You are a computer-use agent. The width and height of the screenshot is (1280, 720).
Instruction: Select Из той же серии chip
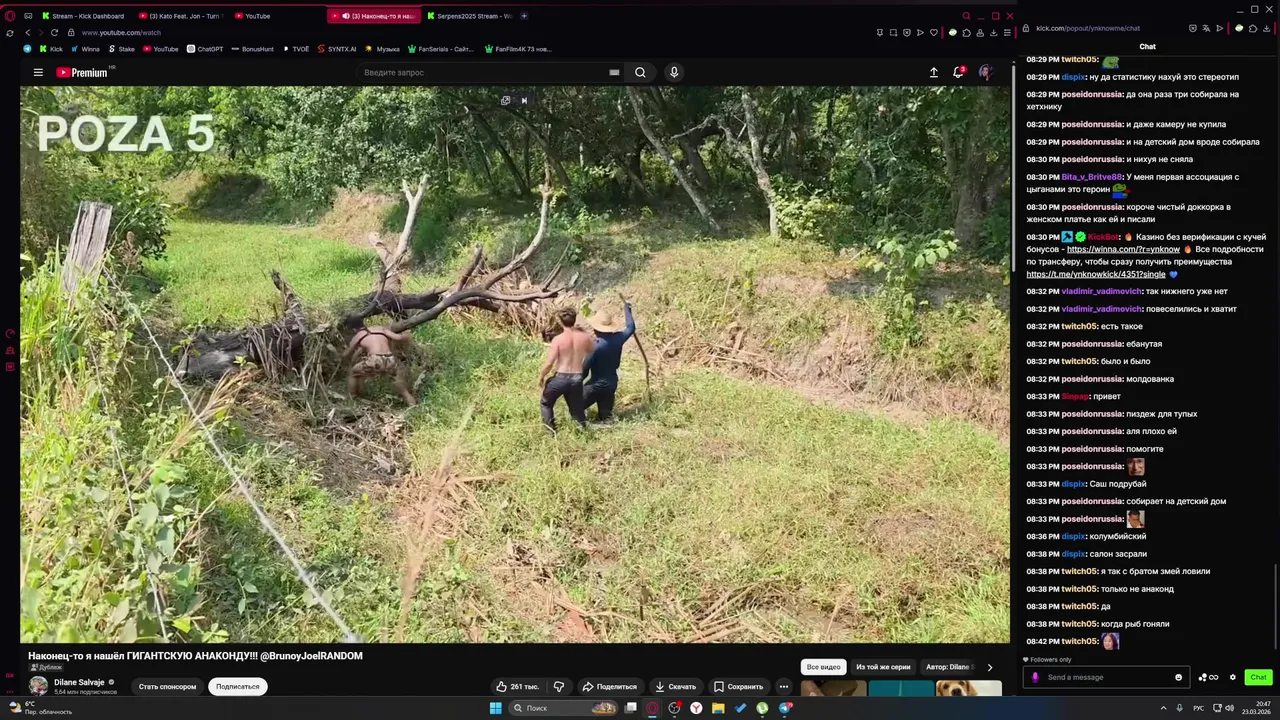(883, 667)
